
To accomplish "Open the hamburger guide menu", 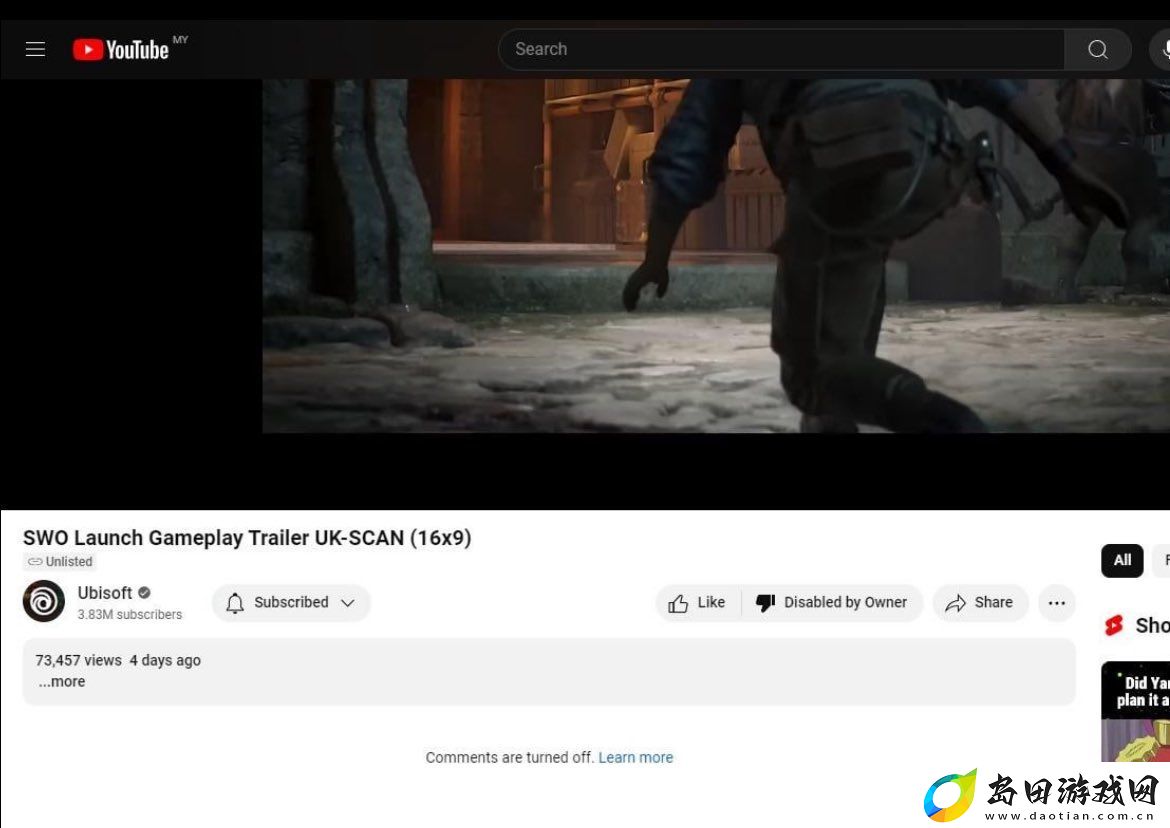I will [35, 49].
